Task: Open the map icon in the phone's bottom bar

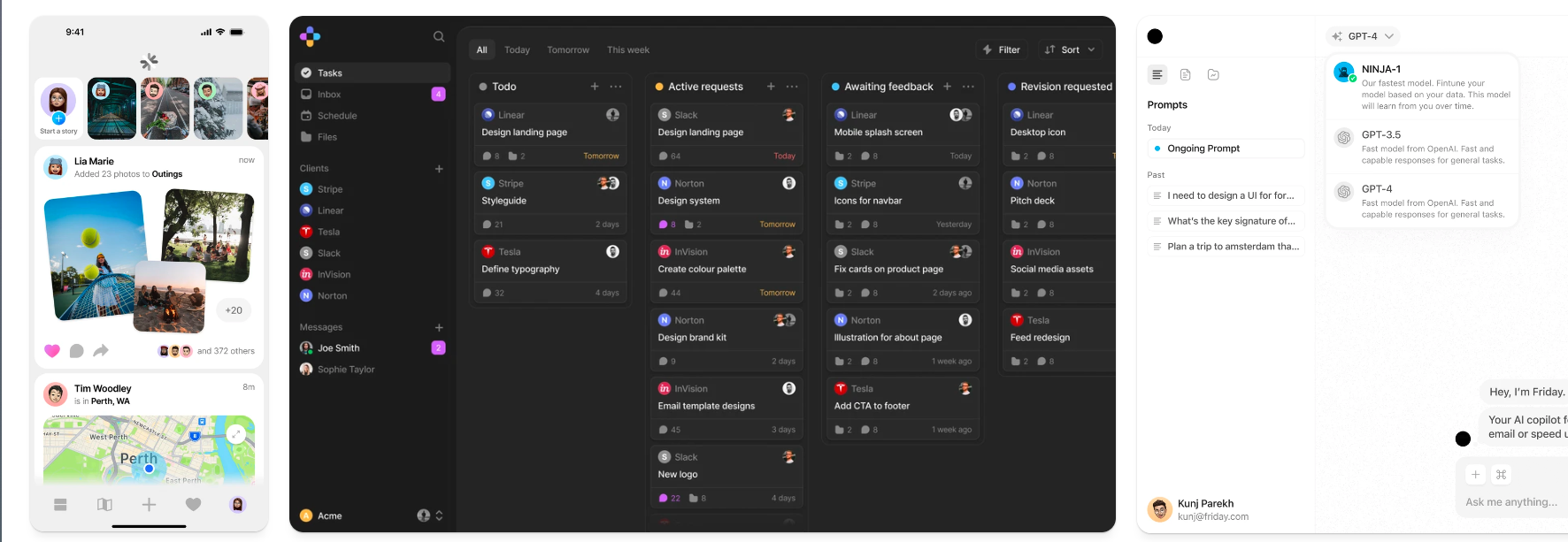Action: pyautogui.click(x=104, y=504)
